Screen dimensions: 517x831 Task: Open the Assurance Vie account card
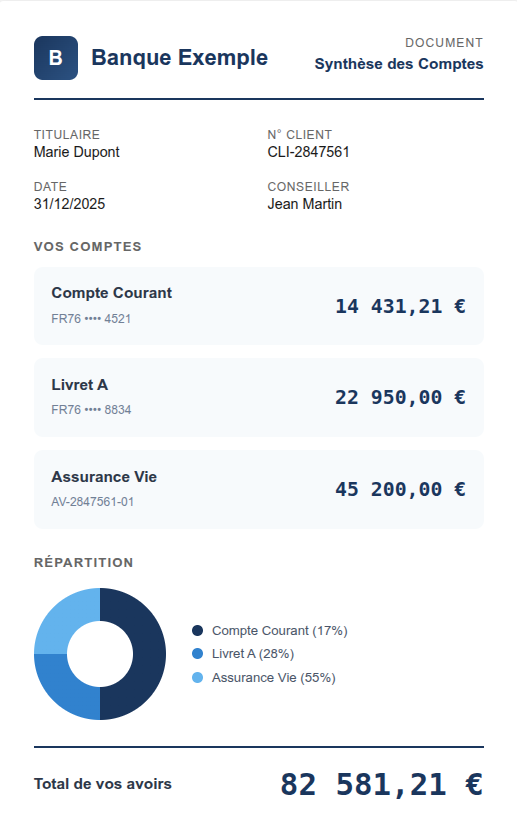pos(258,489)
